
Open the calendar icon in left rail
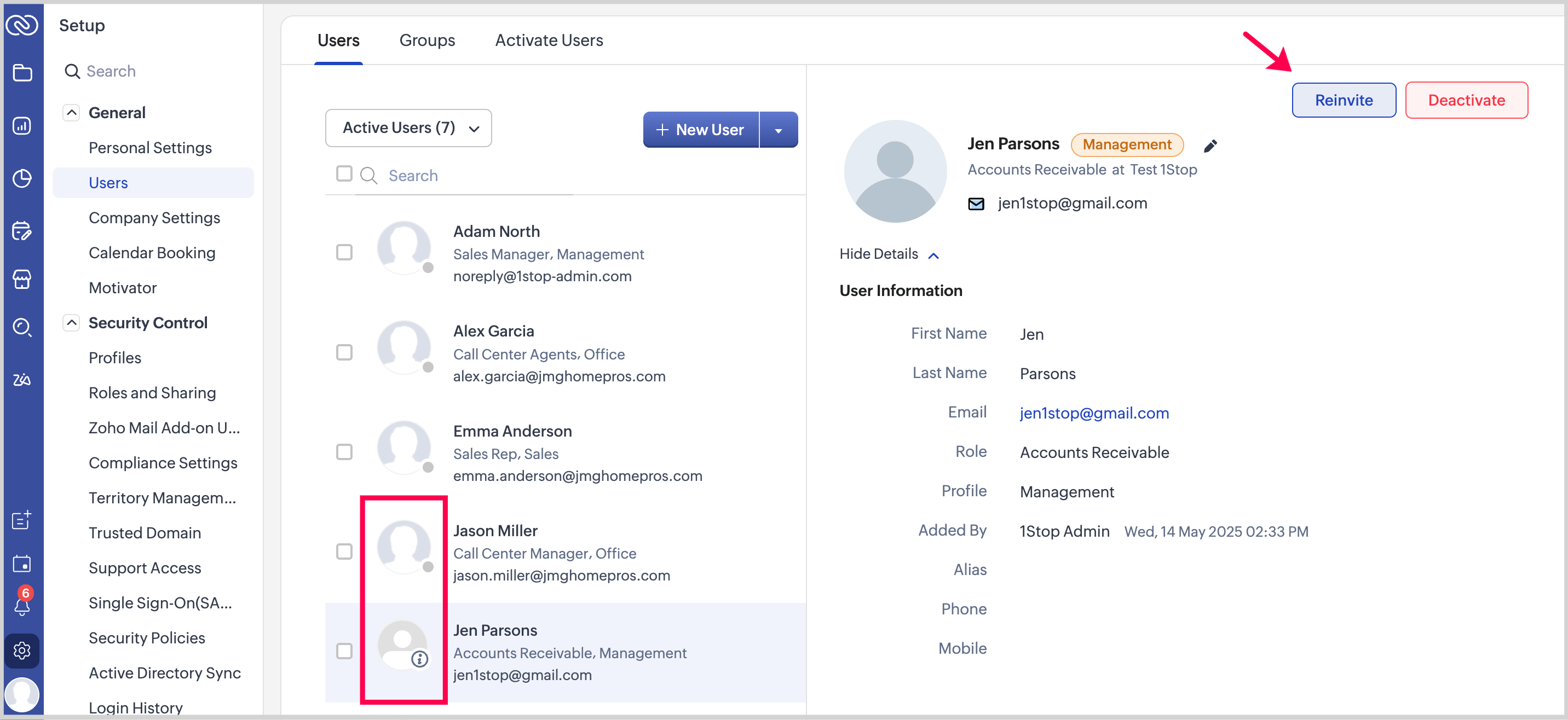[22, 563]
